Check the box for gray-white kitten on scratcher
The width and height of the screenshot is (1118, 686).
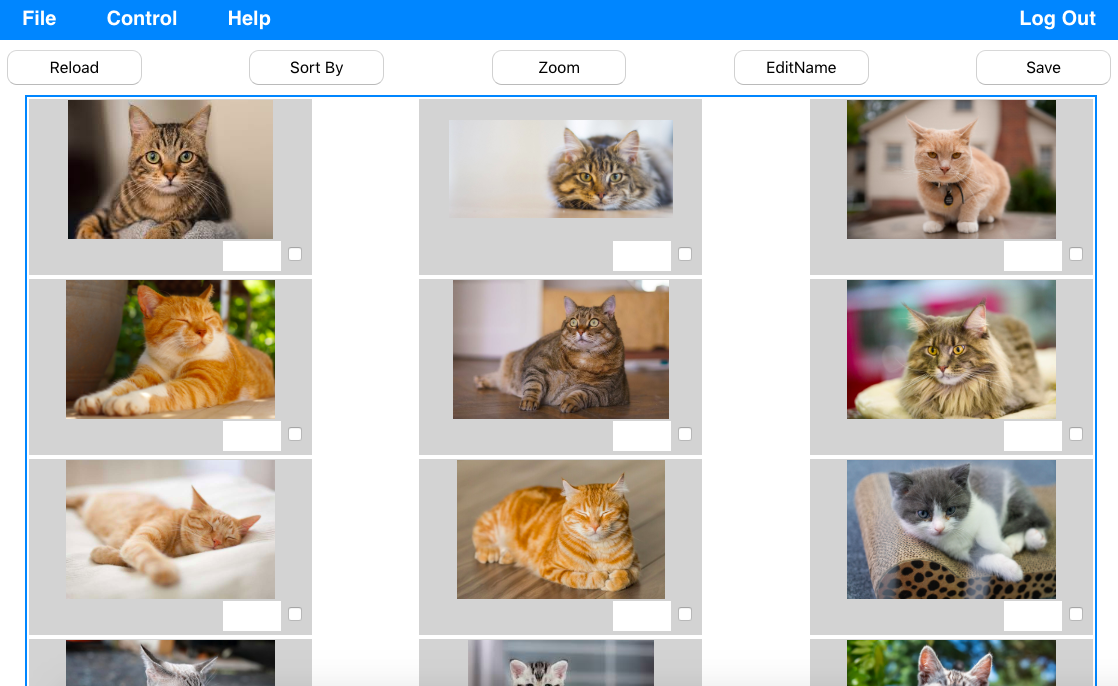1076,614
